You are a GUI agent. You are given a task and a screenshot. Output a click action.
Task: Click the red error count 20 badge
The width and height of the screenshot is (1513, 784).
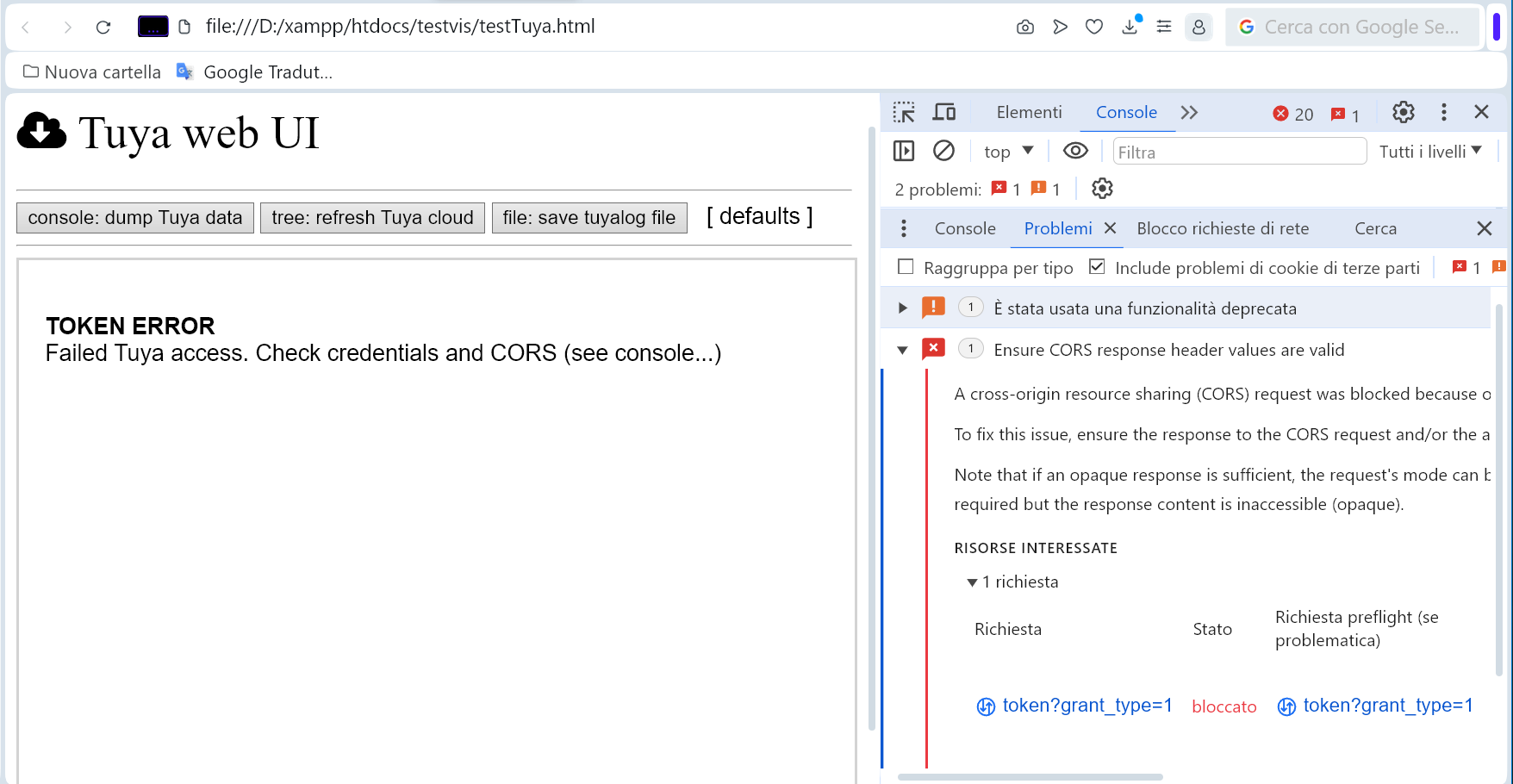point(1293,114)
